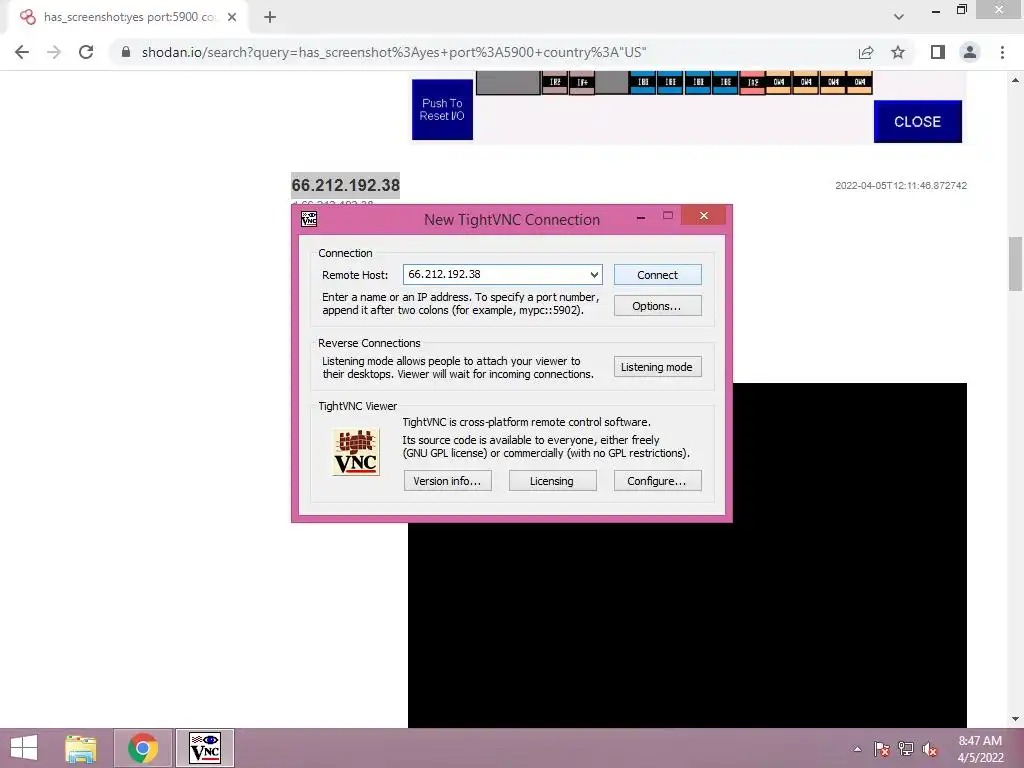Click the scrollbar up arrow
The height and width of the screenshot is (768, 1024).
(1015, 80)
